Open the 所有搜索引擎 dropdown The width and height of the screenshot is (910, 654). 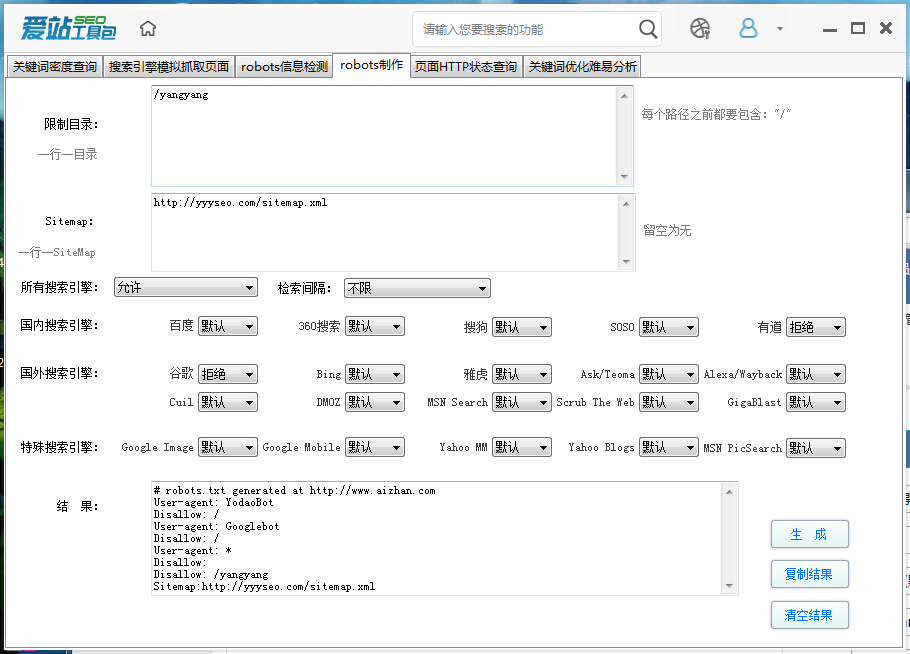coord(186,288)
